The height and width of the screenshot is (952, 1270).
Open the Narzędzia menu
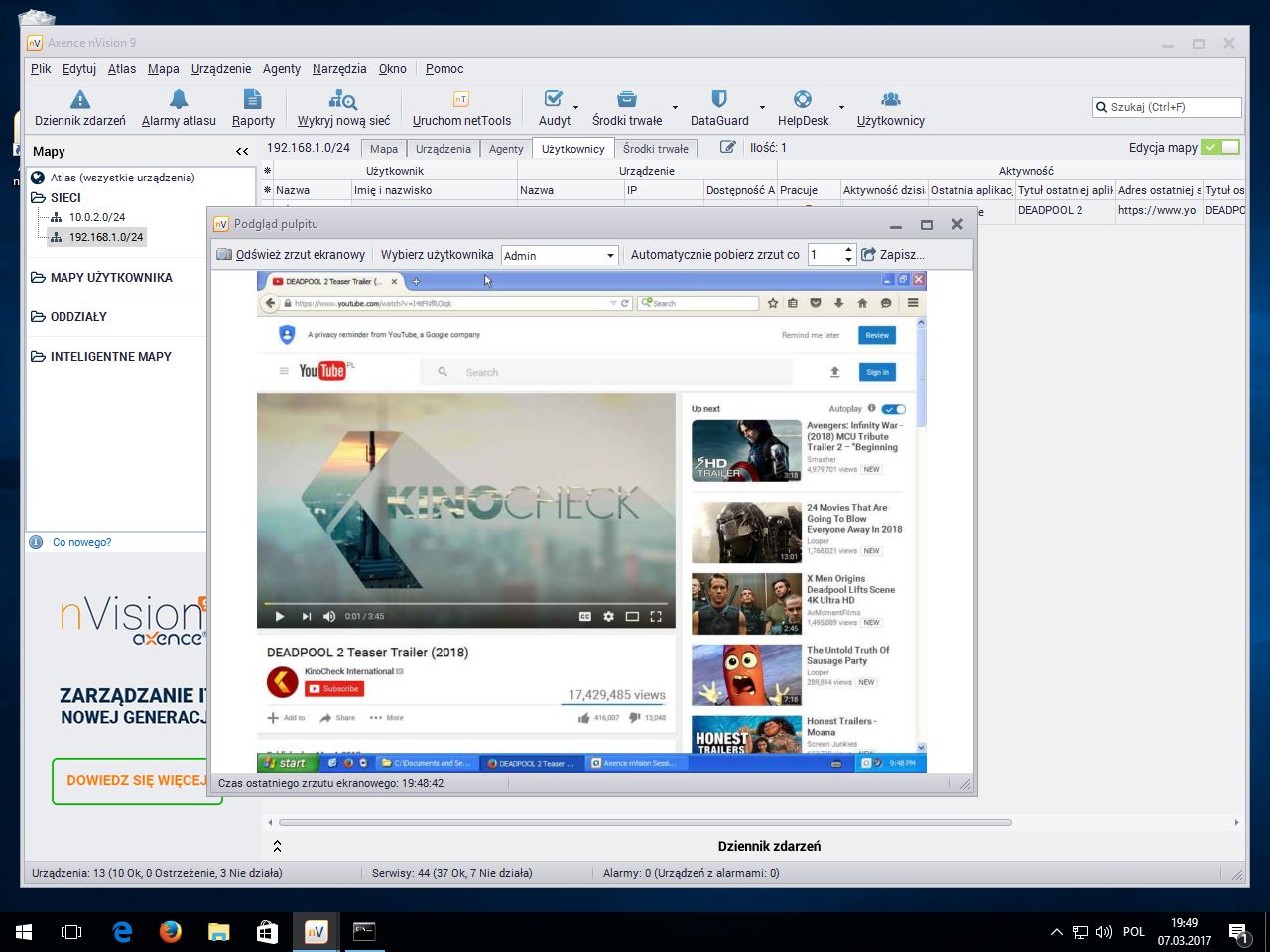pos(339,69)
